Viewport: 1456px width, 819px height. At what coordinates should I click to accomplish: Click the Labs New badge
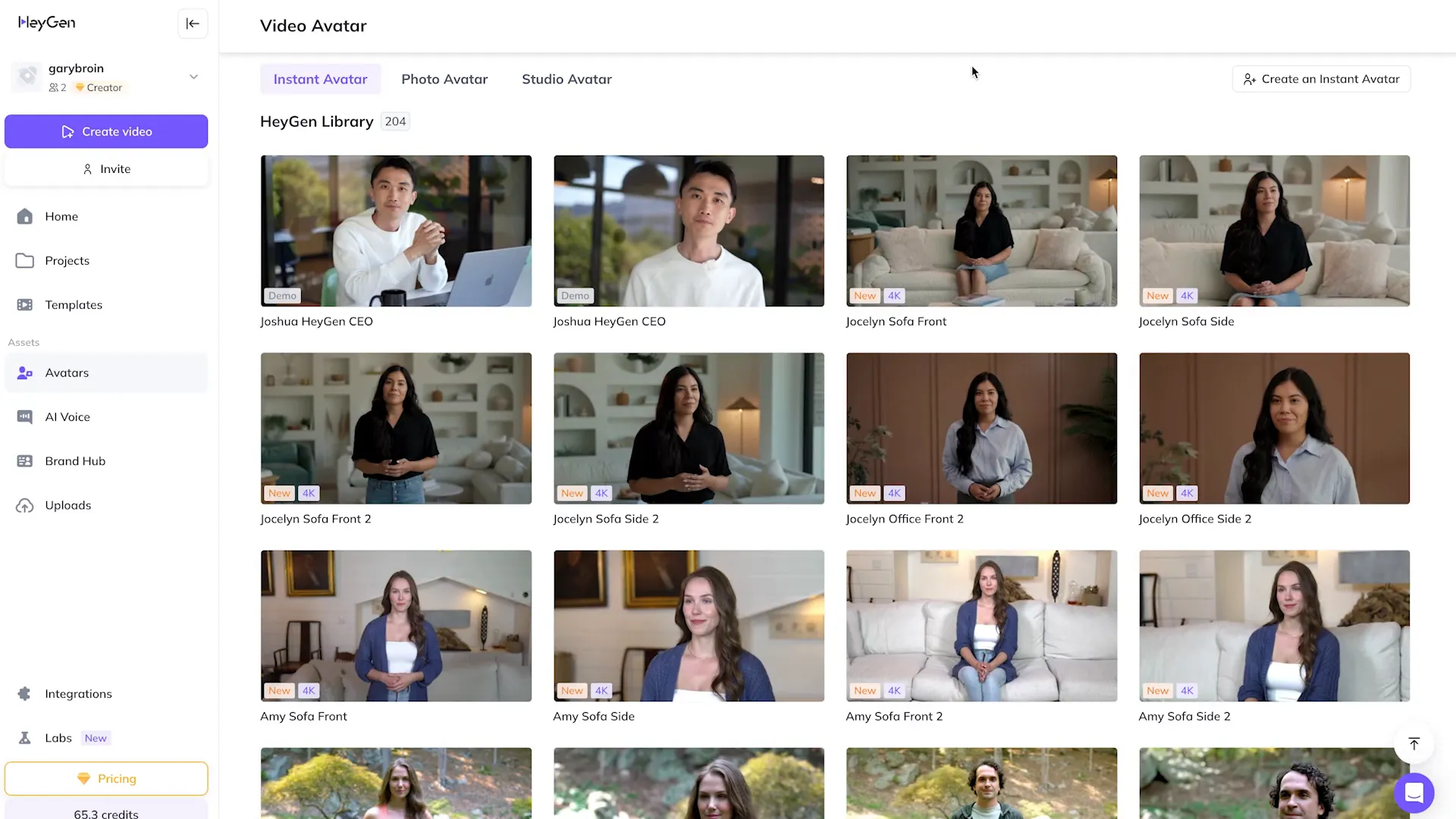coord(96,738)
